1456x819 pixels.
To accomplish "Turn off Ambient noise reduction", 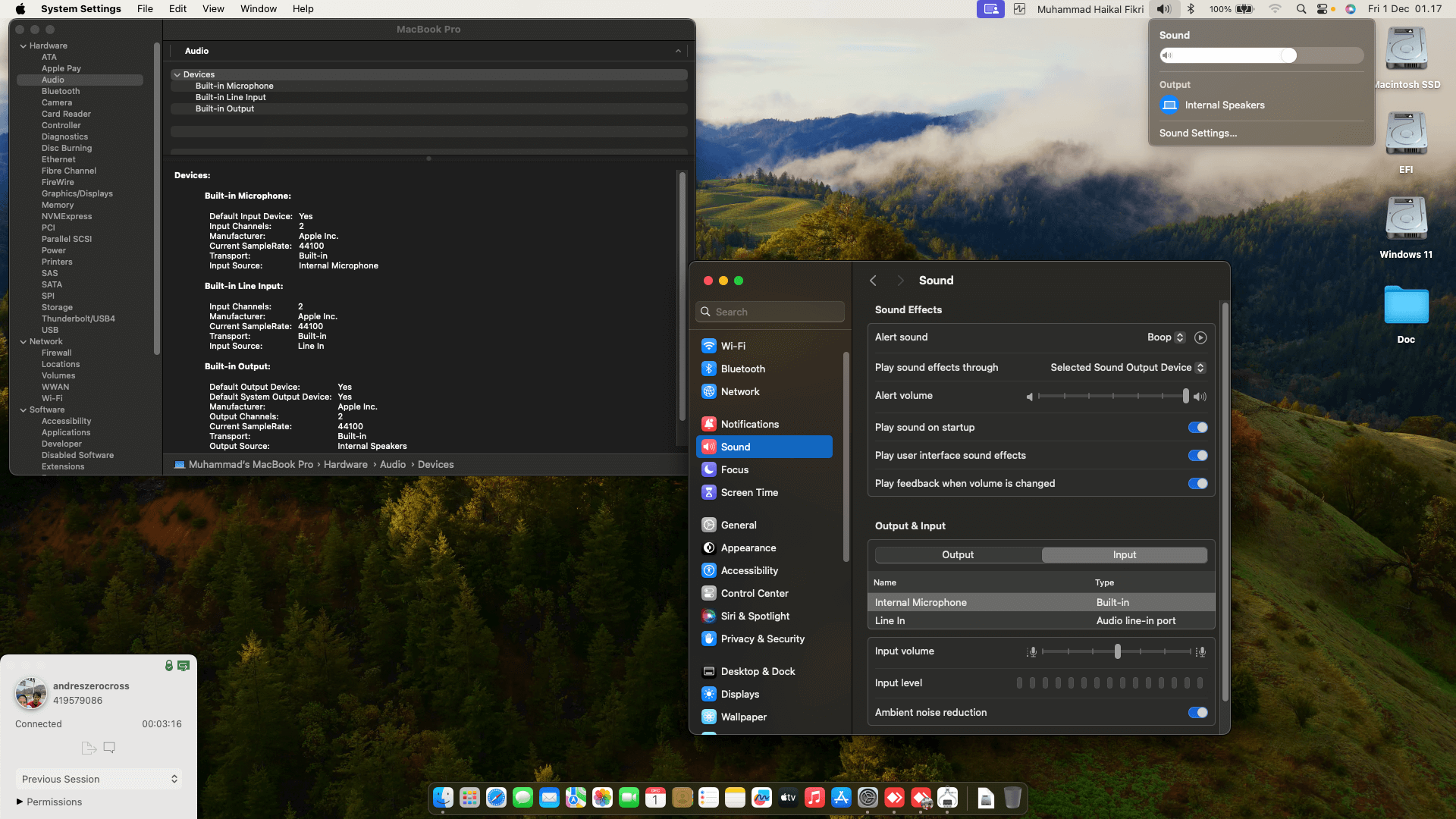I will click(1197, 713).
